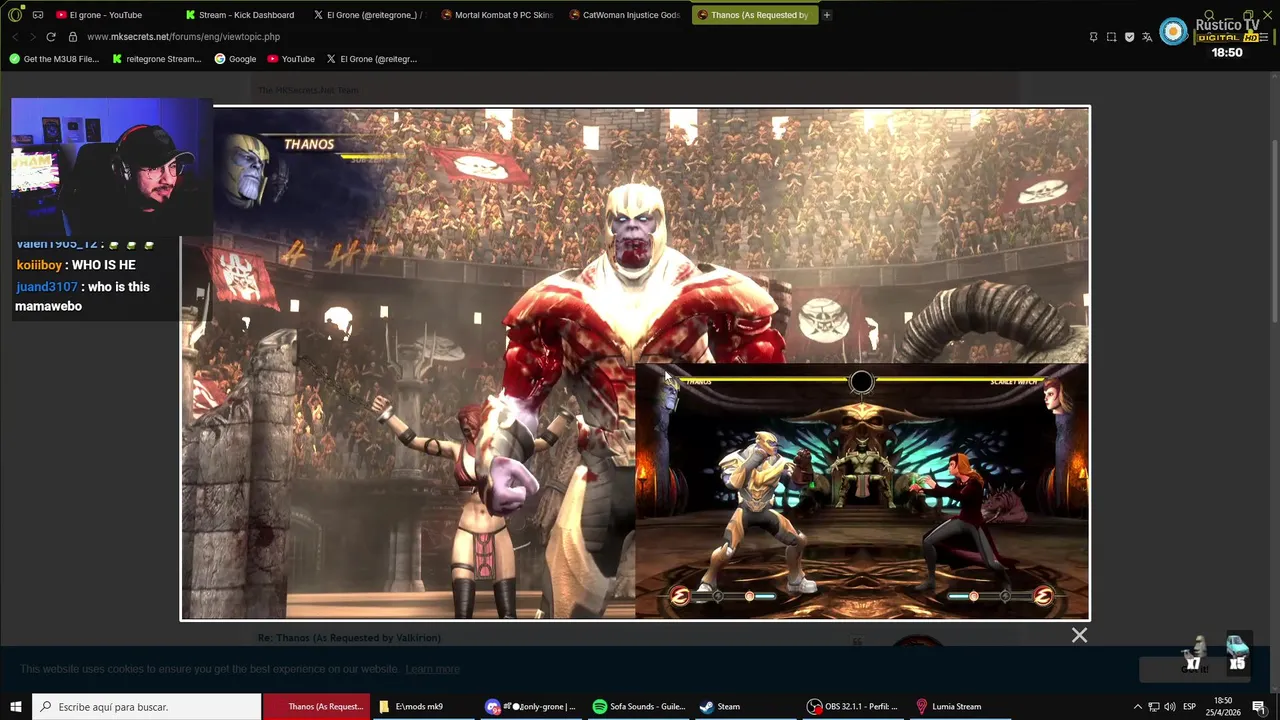Image resolution: width=1280 pixels, height=720 pixels.
Task: Open the workspaces icon next to Opera logo
Action: 38,15
